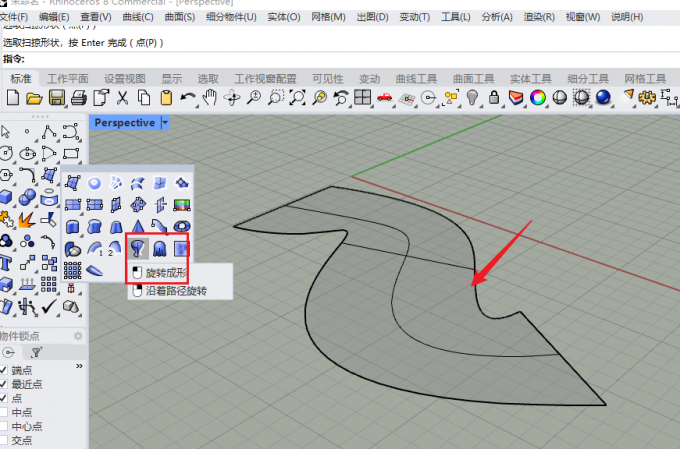Open 物件锁点 panel settings gear

(x=78, y=336)
